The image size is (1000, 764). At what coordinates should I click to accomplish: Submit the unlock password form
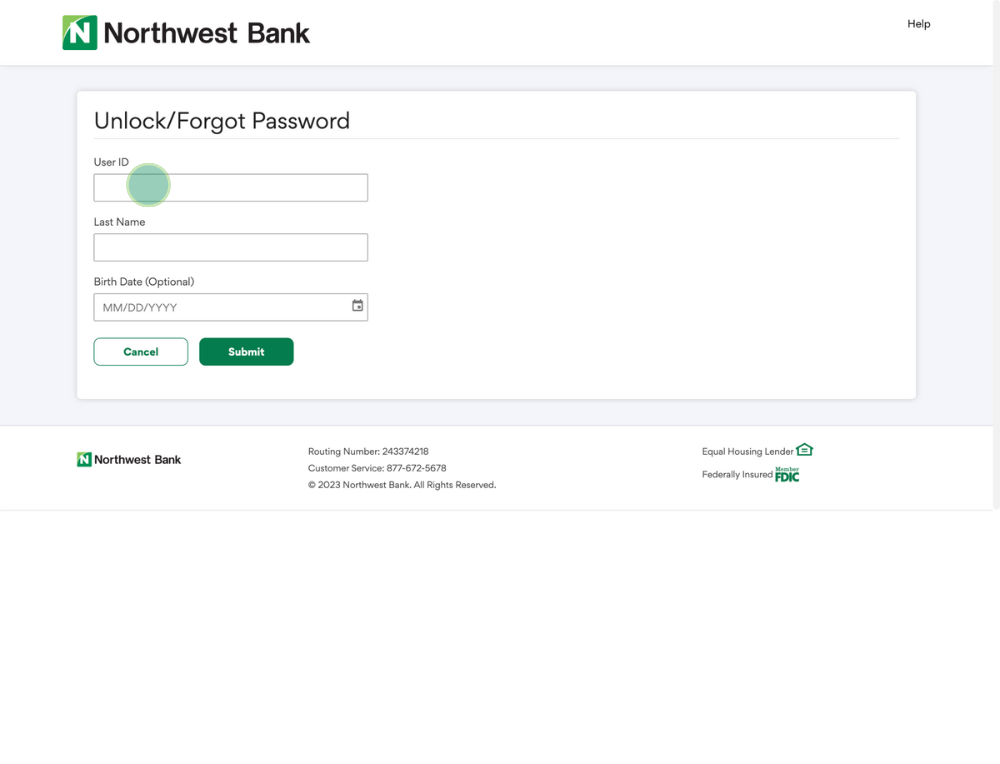click(246, 352)
